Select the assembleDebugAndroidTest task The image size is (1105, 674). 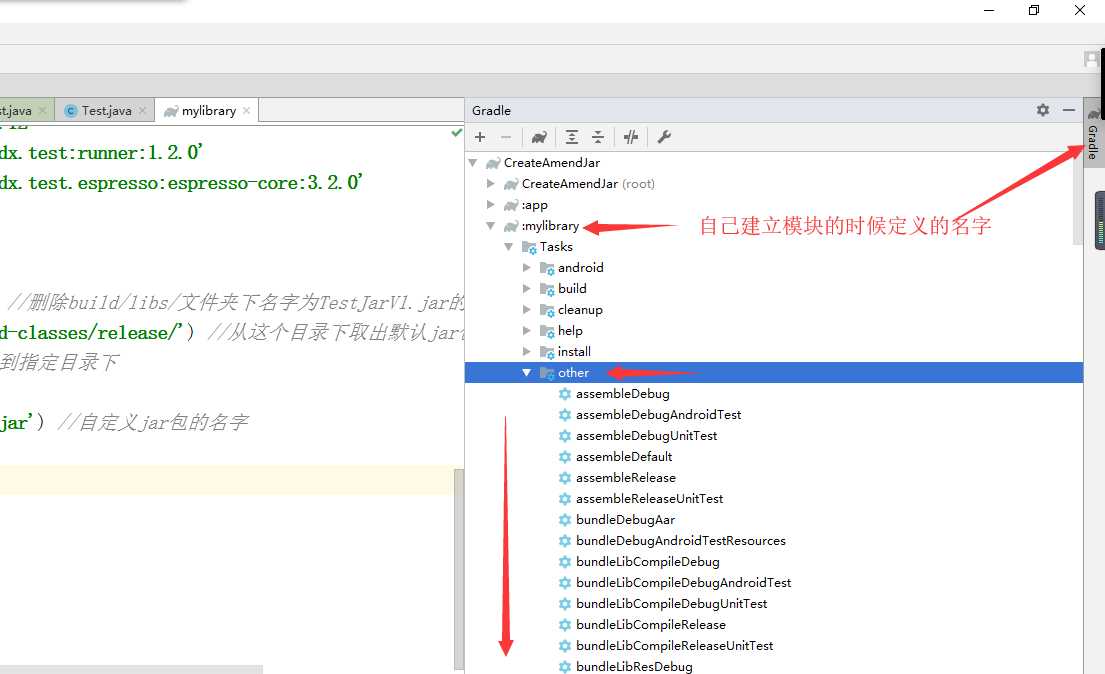[658, 415]
